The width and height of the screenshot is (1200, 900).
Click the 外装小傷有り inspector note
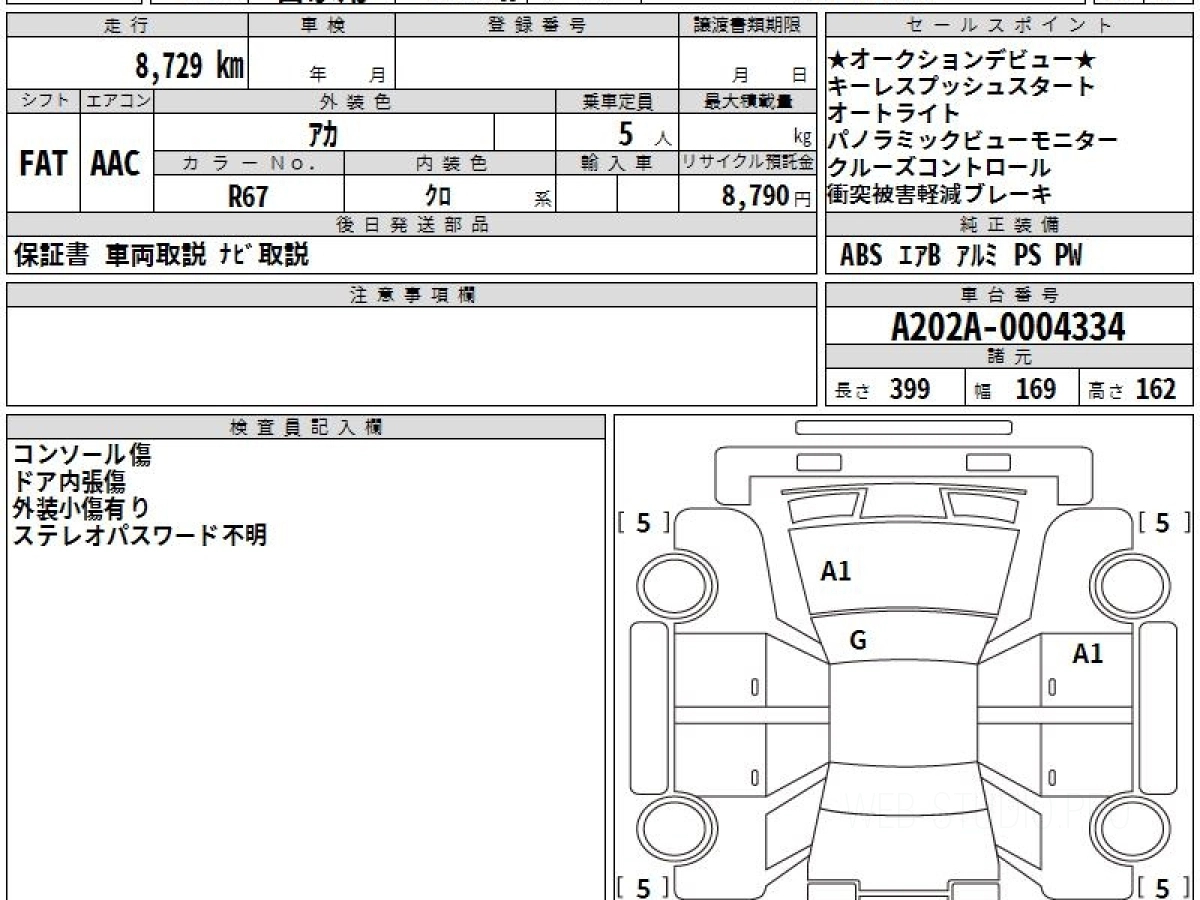[x=82, y=508]
